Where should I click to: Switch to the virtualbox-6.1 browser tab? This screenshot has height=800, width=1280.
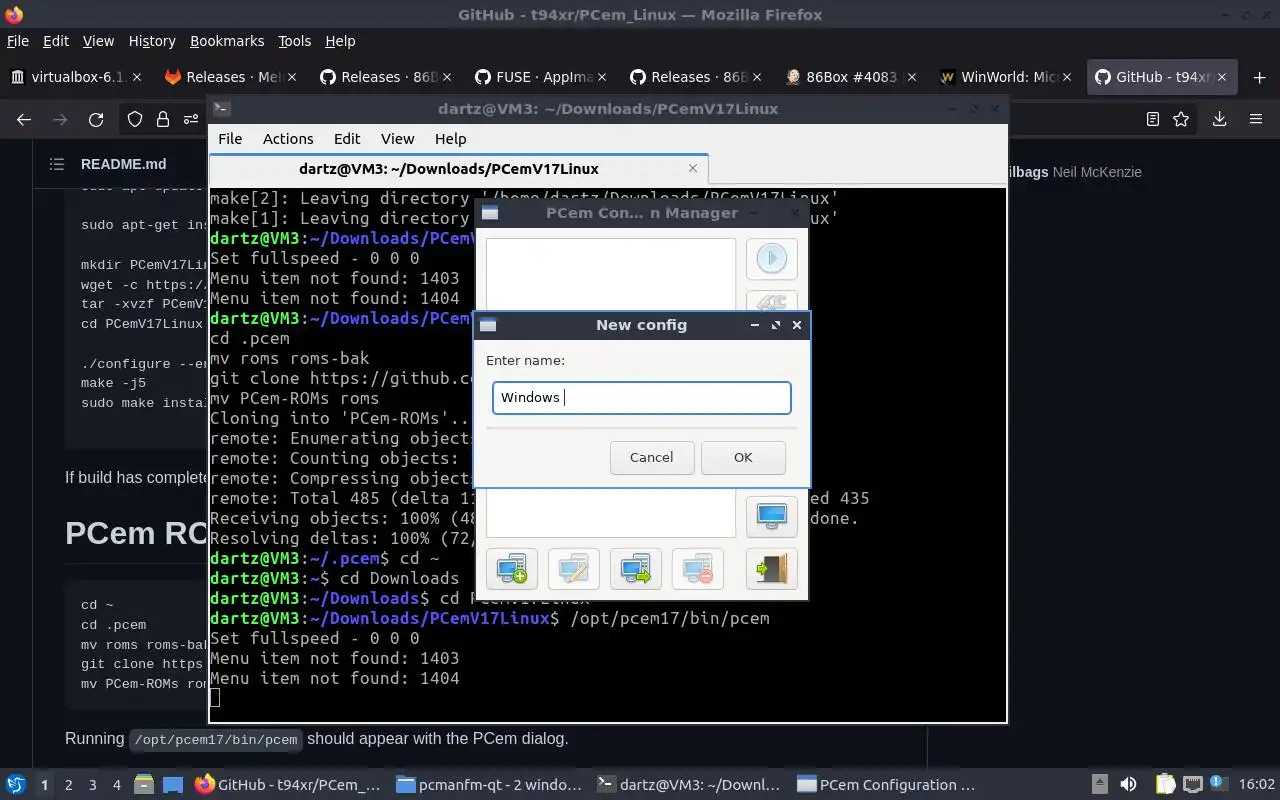[x=75, y=77]
